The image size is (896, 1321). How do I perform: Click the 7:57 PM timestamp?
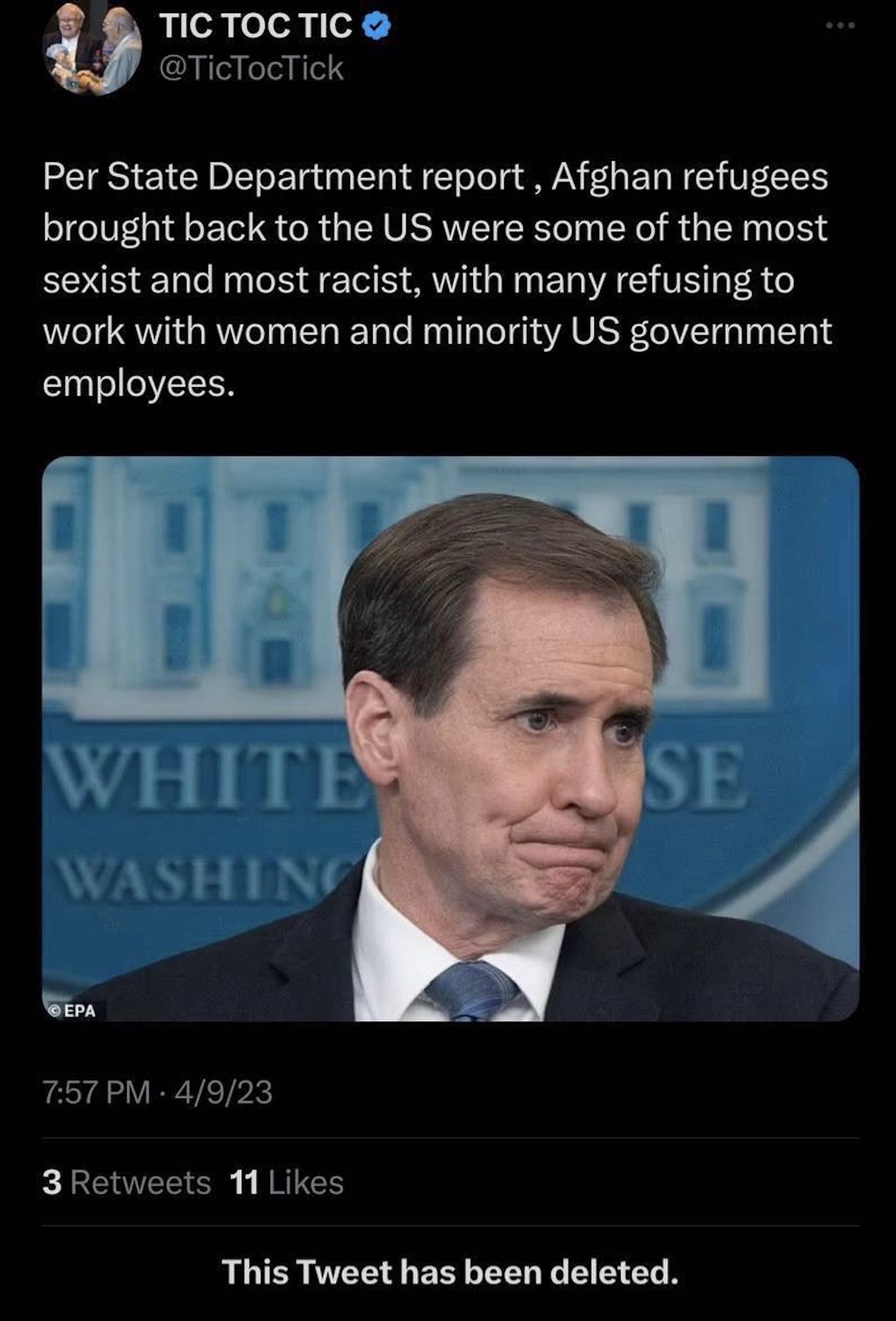pyautogui.click(x=96, y=1092)
